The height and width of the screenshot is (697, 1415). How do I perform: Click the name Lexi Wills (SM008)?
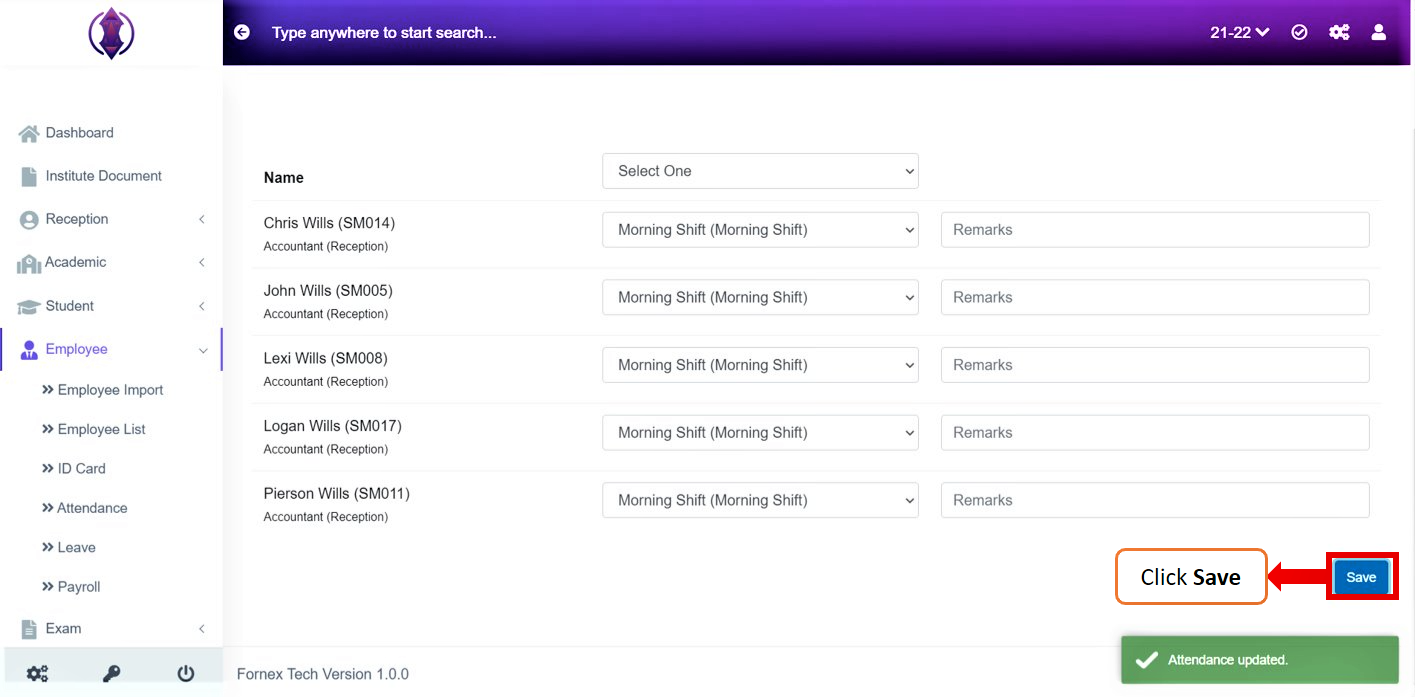325,358
